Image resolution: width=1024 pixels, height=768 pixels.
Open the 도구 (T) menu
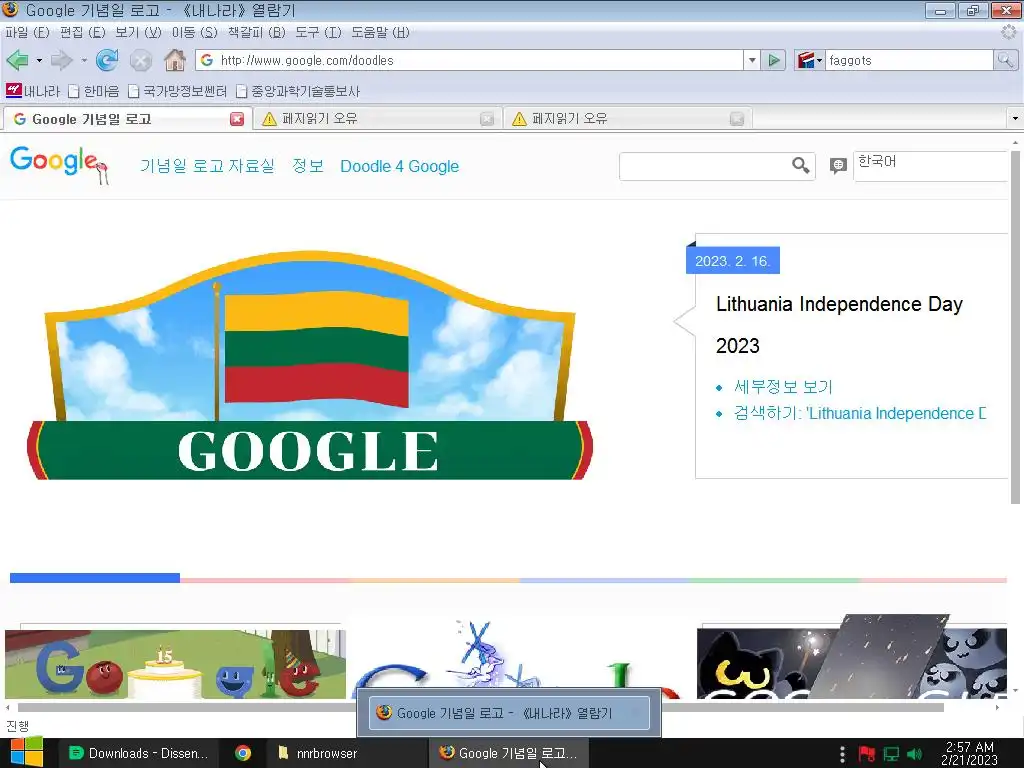coord(318,32)
